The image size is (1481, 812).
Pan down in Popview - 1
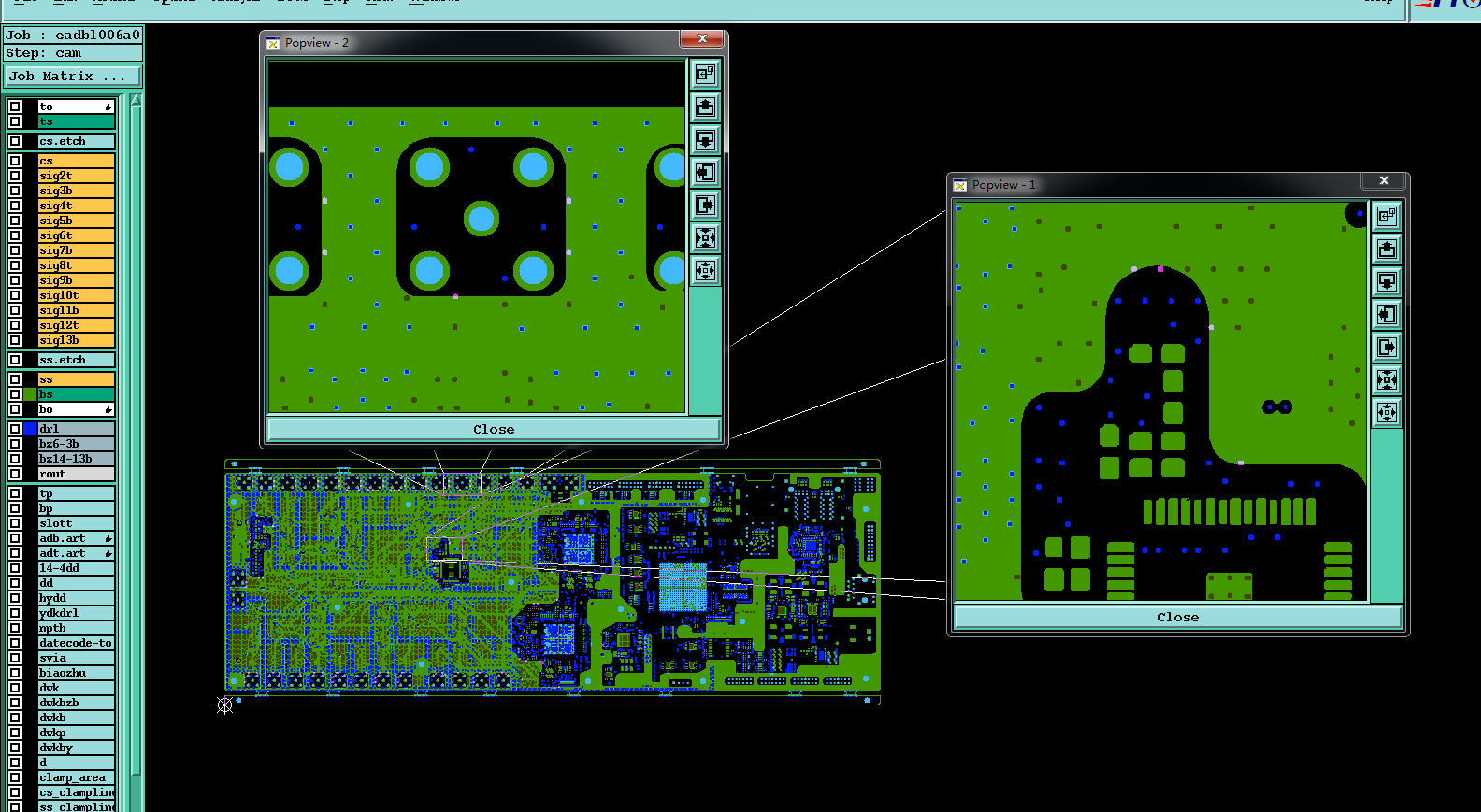tap(1387, 281)
